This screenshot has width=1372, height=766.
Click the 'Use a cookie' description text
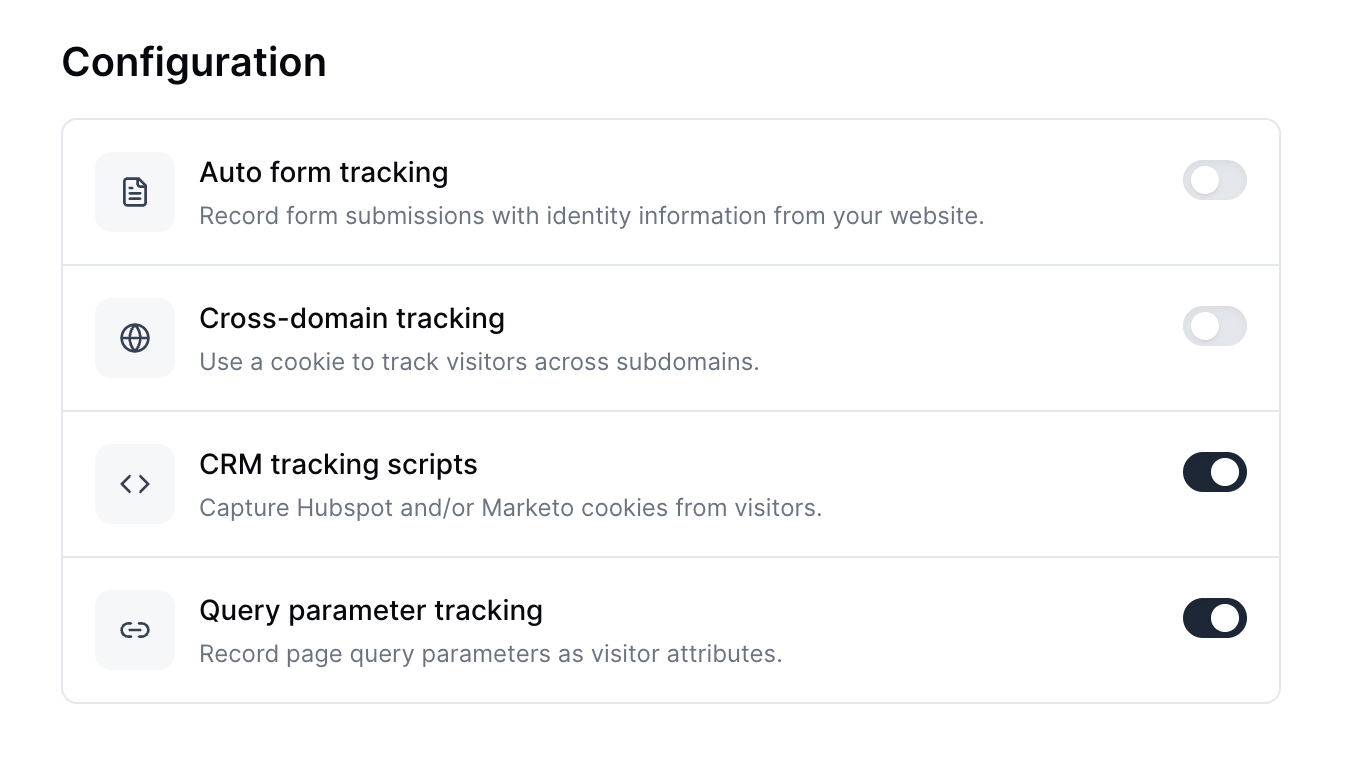pyautogui.click(x=479, y=362)
